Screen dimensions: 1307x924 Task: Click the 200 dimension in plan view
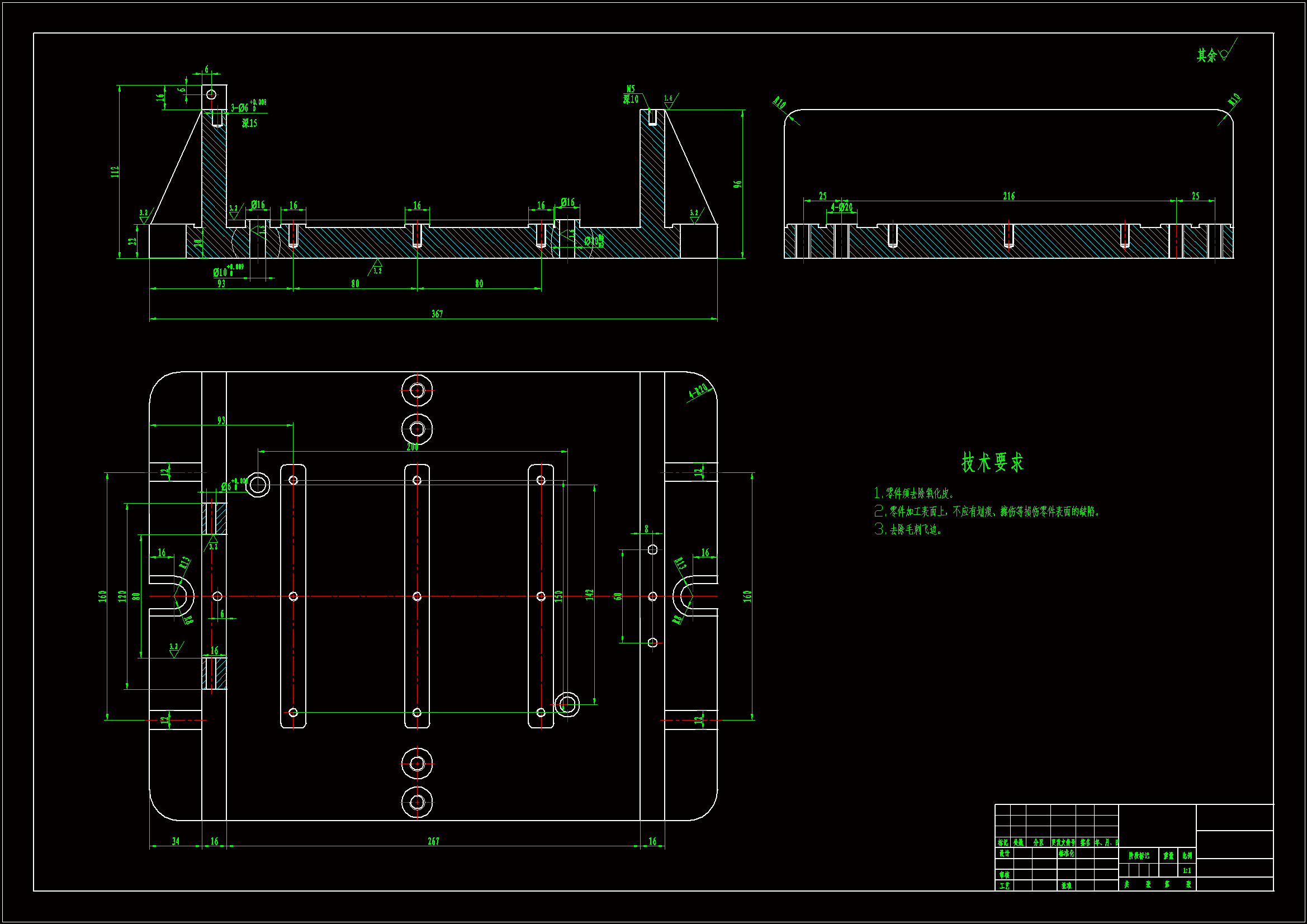click(412, 448)
